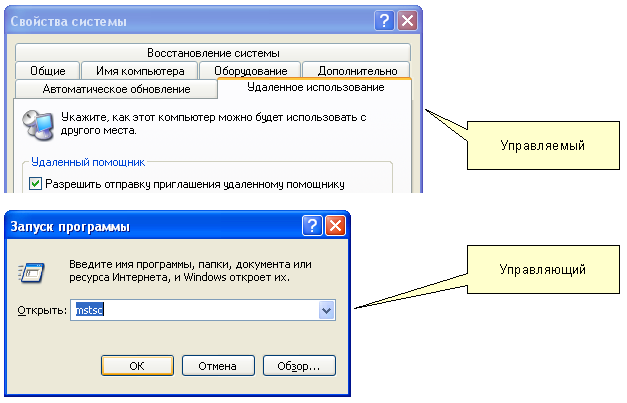Click the Открыть text field containing mstsc
The image size is (627, 403).
click(195, 311)
